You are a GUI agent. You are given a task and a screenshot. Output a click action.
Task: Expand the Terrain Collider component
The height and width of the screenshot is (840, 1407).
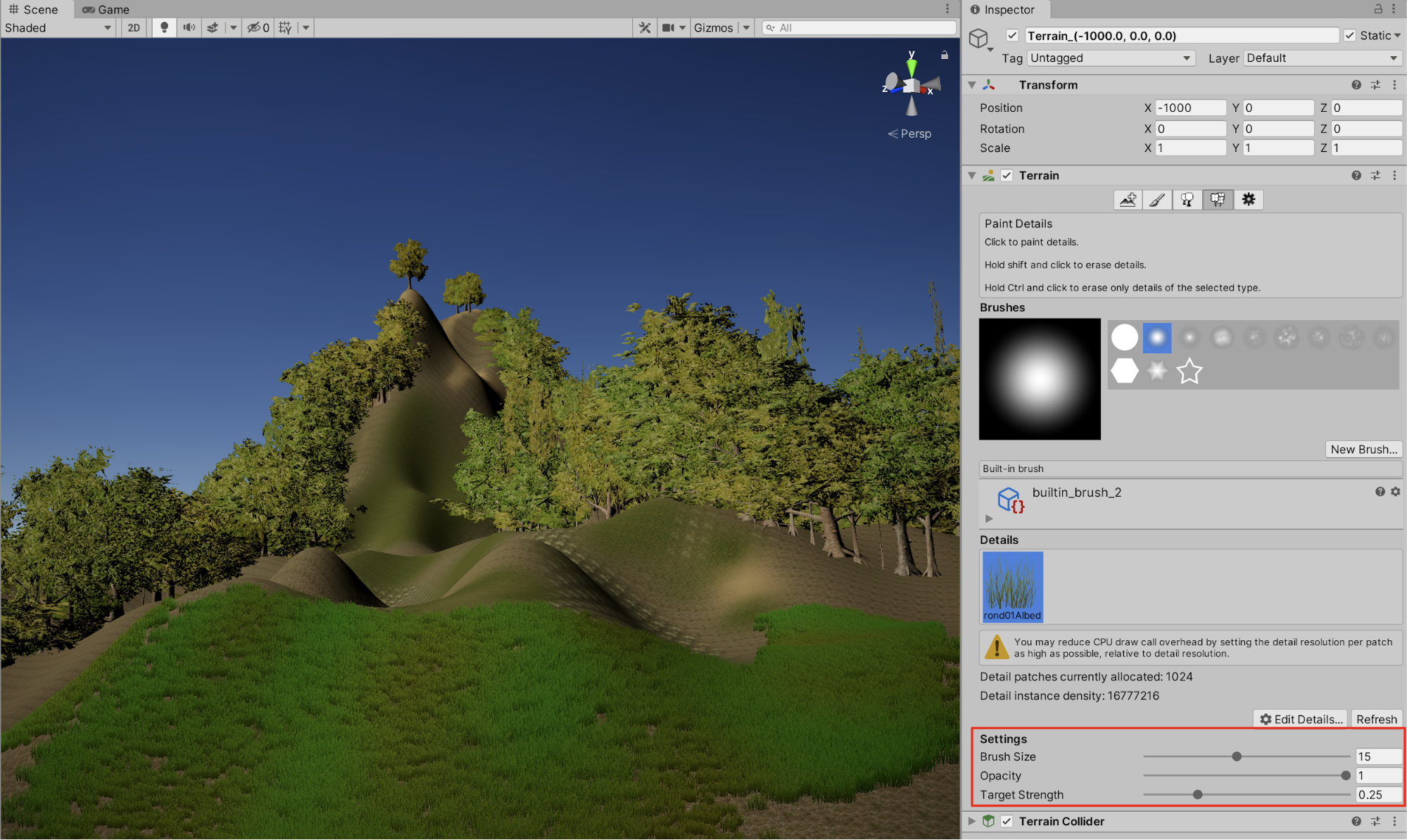971,821
